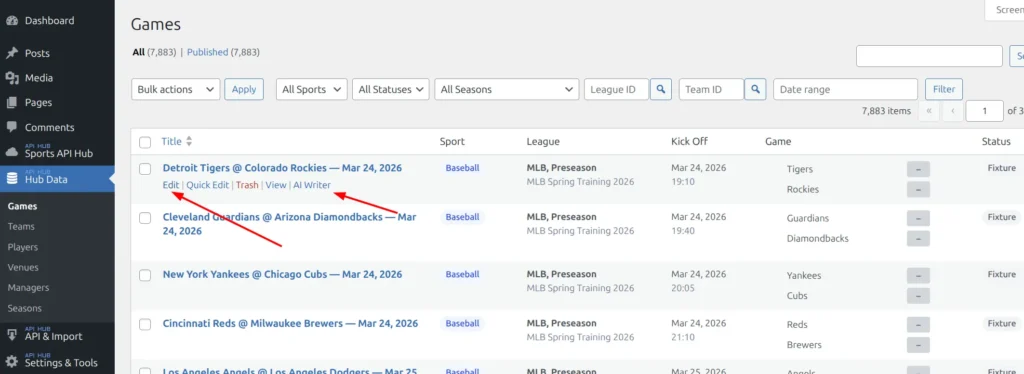Click the Pages icon in sidebar
The image size is (1024, 374).
(x=11, y=102)
